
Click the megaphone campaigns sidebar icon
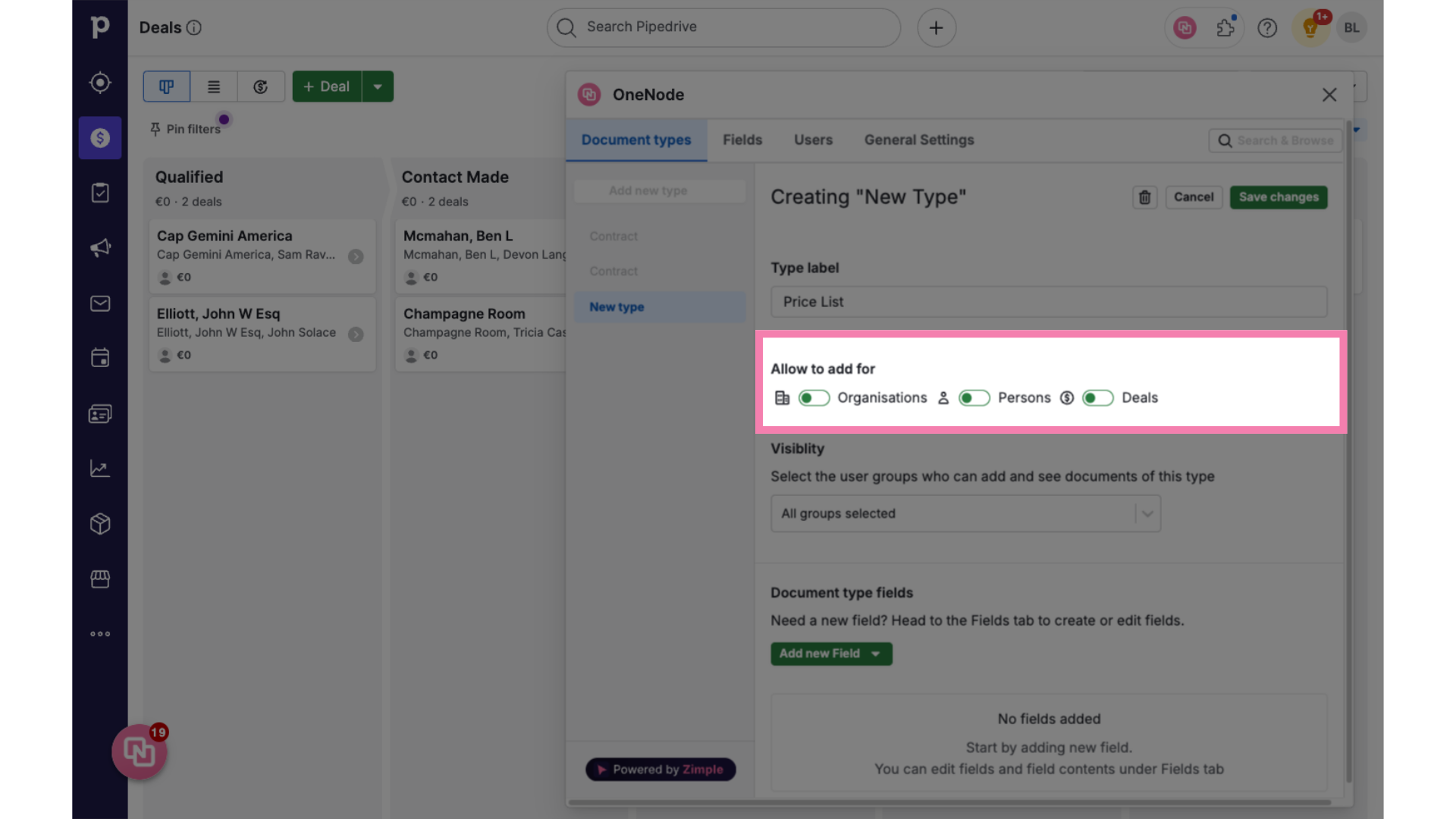pyautogui.click(x=100, y=248)
